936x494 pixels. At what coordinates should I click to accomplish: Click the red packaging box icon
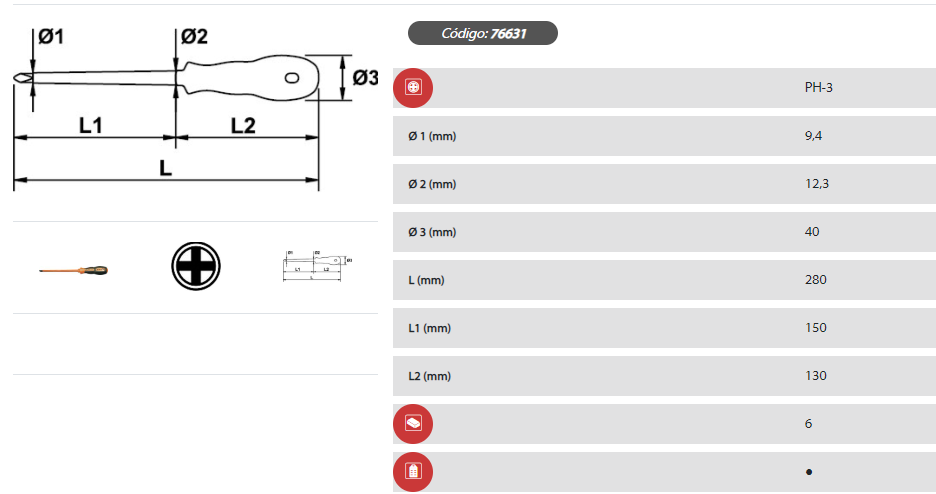coord(413,424)
